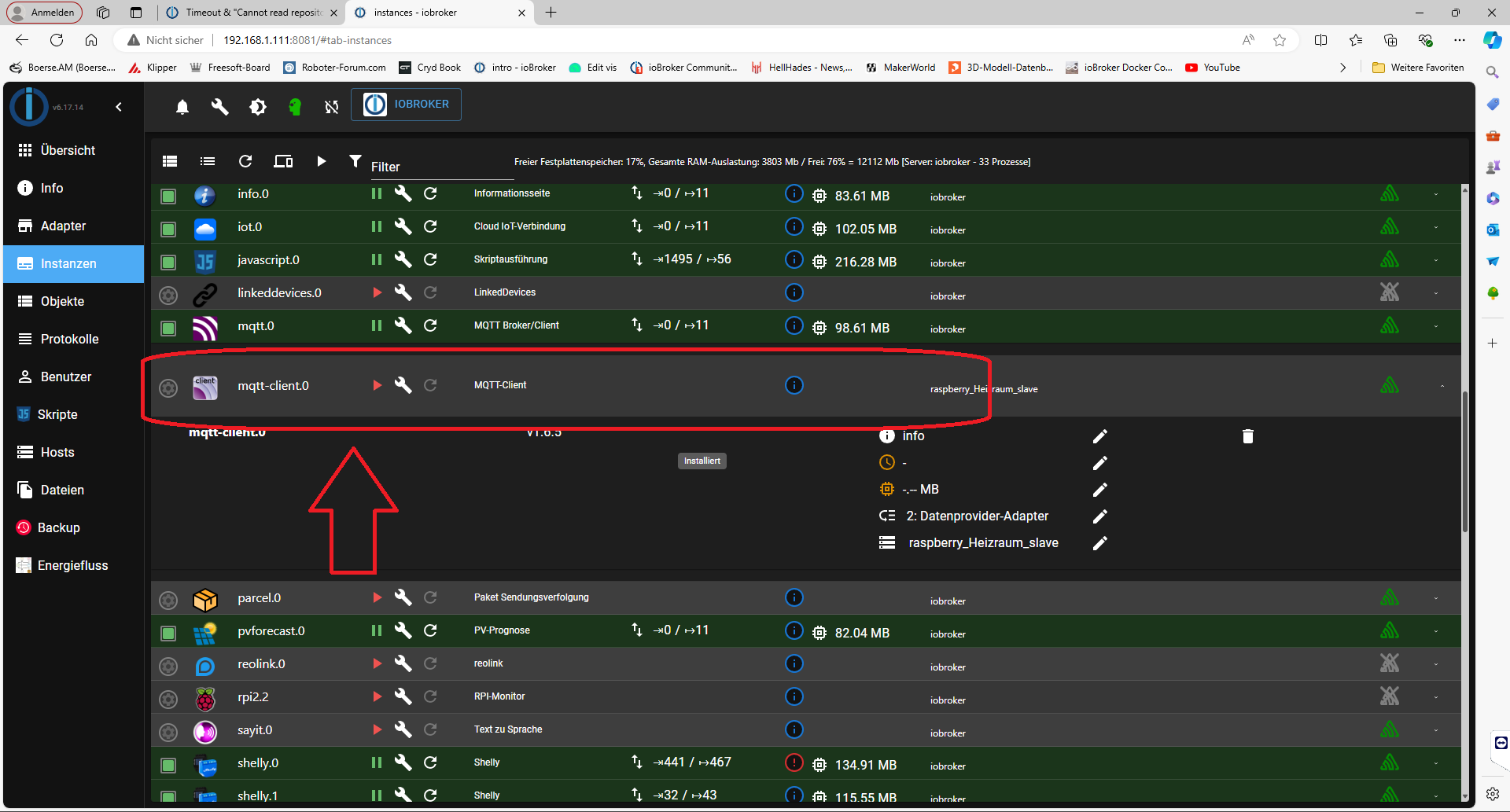Expand the mqtt.0 row details

coord(1436,326)
